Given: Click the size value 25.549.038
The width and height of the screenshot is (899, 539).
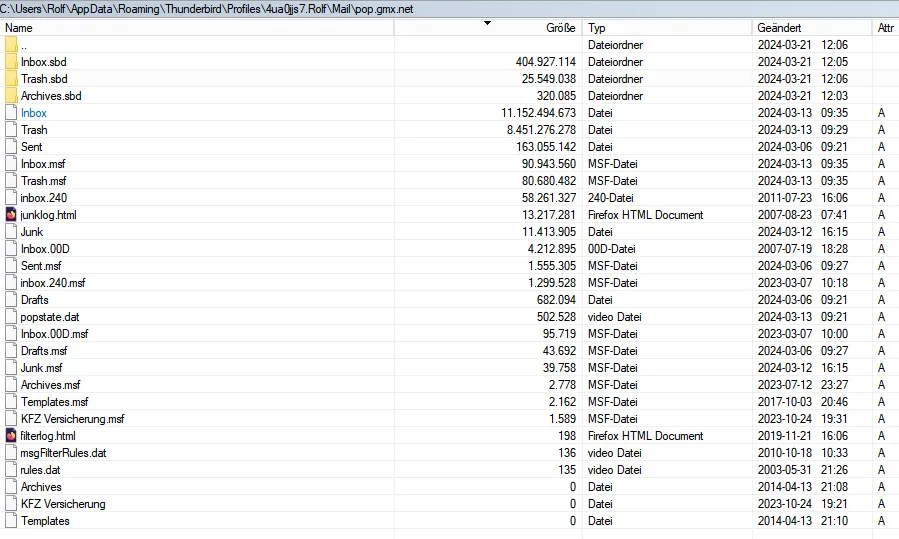Looking at the screenshot, I should 548,79.
